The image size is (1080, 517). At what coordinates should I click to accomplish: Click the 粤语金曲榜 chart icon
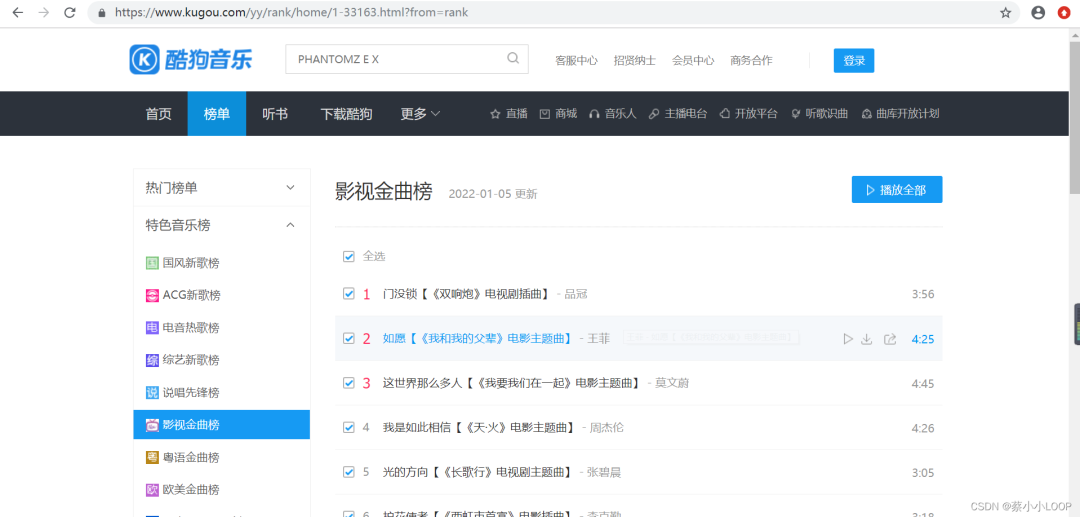(152, 457)
